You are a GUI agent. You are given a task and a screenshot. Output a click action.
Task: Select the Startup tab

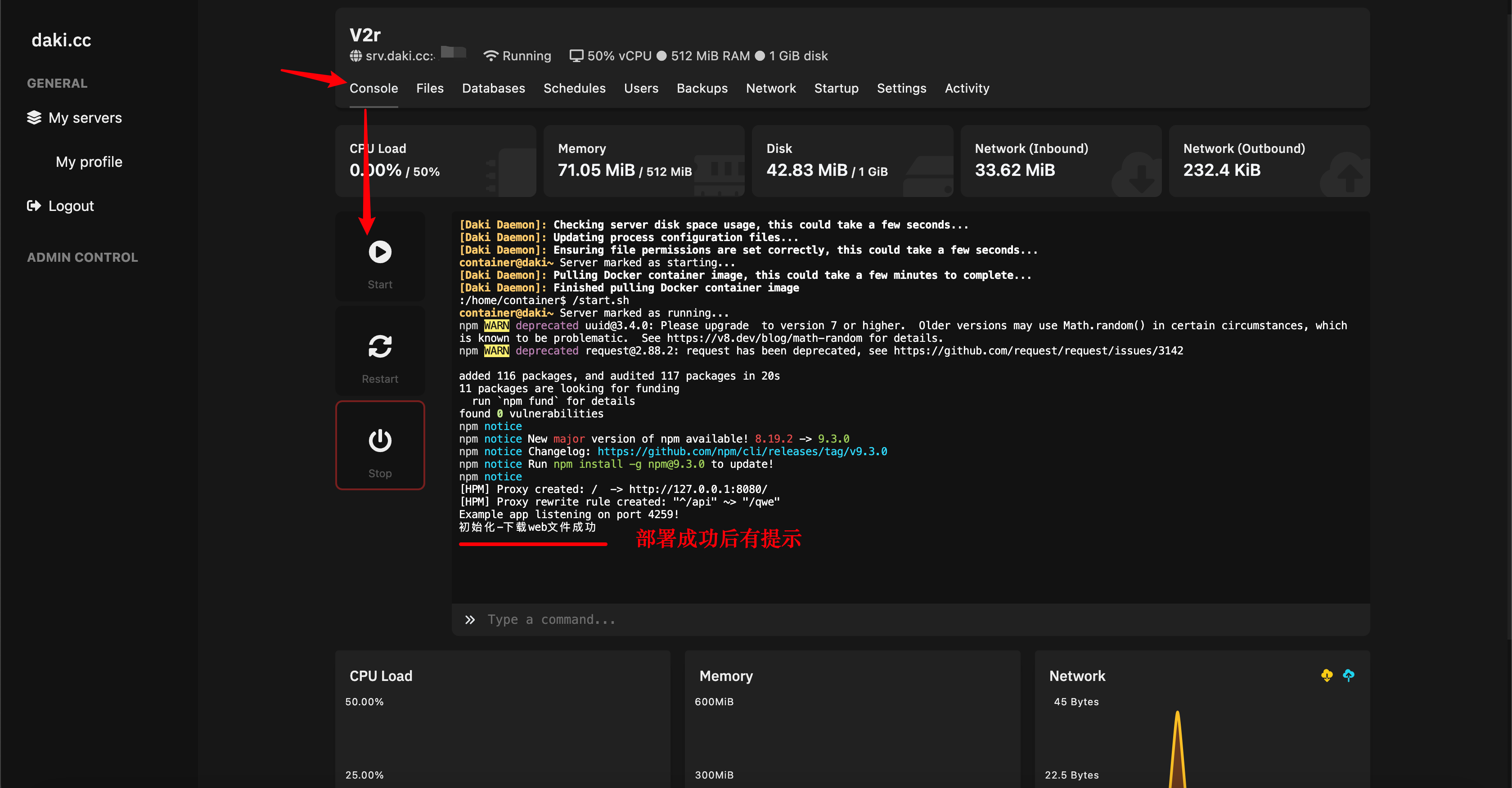click(x=836, y=88)
